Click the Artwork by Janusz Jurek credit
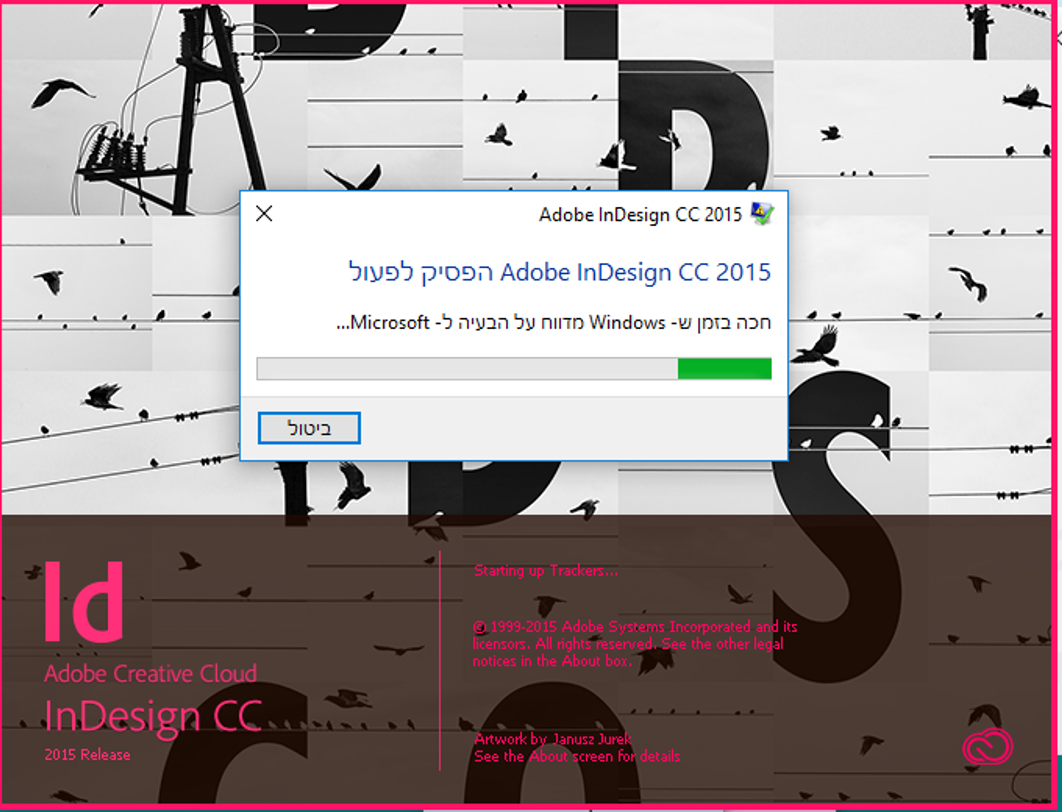The height and width of the screenshot is (812, 1062). pos(553,738)
